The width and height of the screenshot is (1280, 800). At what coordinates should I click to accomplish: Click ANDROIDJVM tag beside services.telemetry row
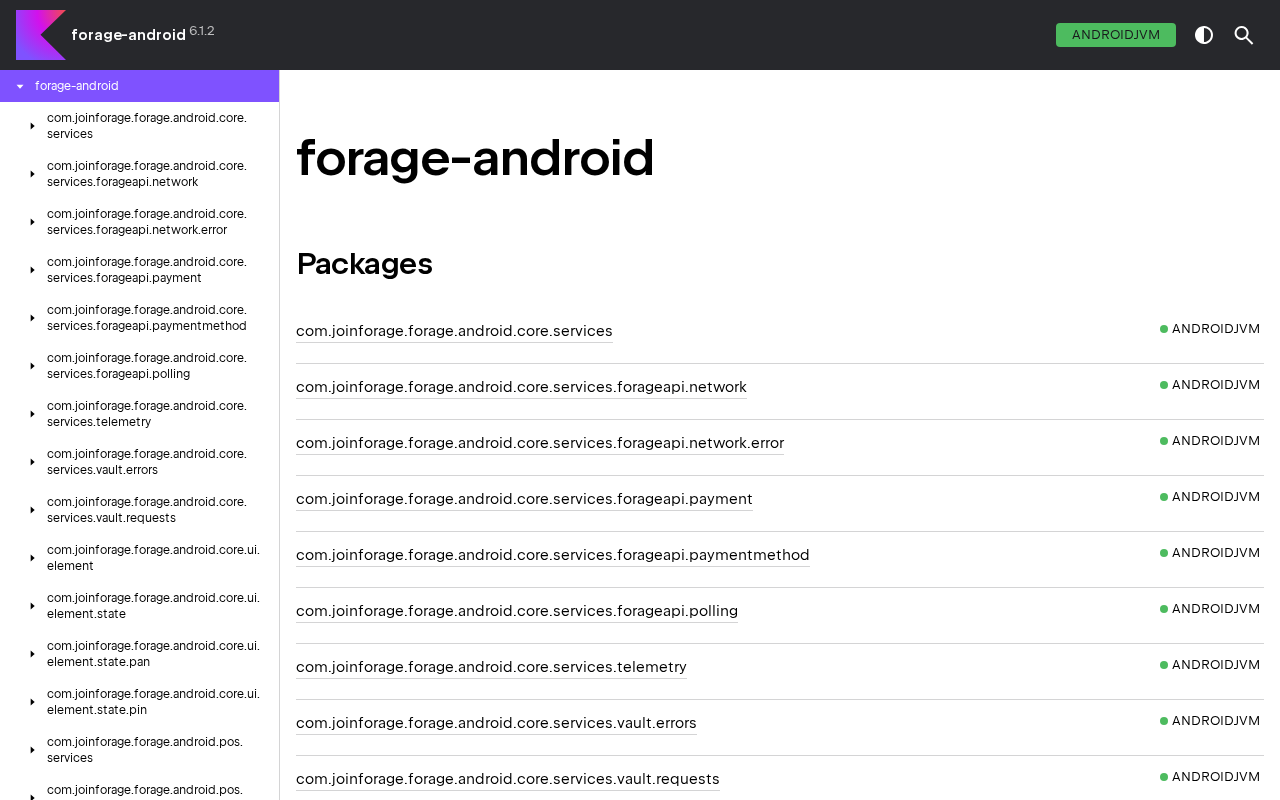pos(1215,665)
